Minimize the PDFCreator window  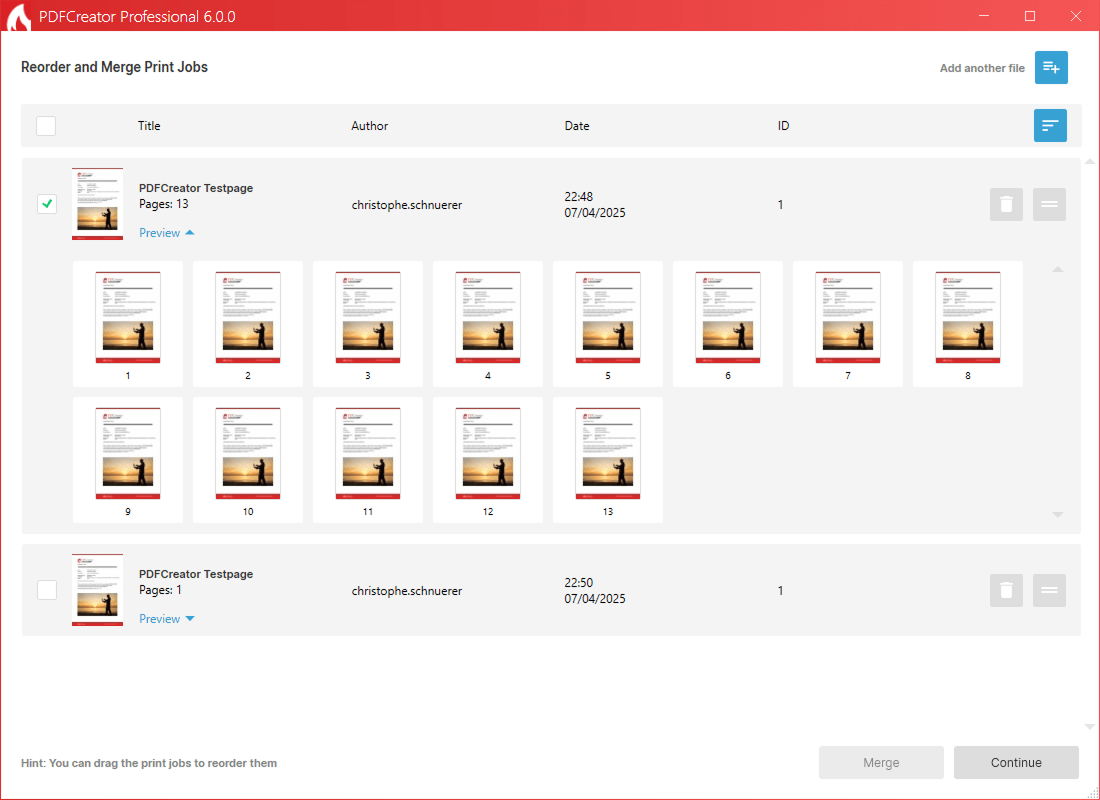coord(984,16)
